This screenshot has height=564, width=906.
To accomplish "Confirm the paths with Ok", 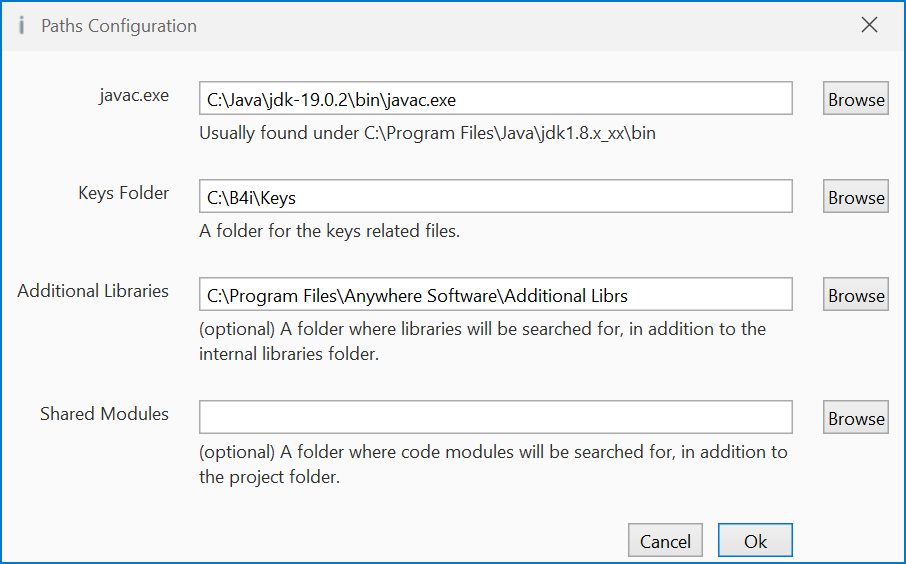I will point(755,541).
